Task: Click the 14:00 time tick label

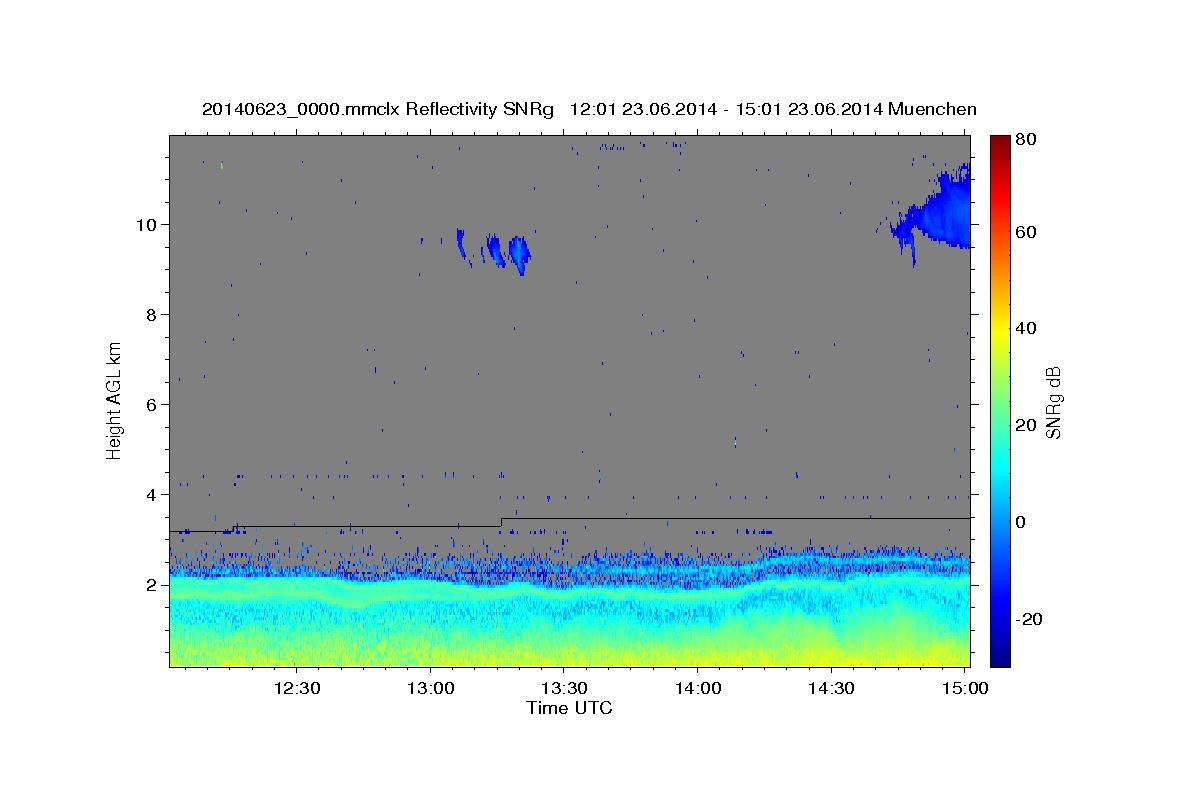Action: tap(697, 688)
